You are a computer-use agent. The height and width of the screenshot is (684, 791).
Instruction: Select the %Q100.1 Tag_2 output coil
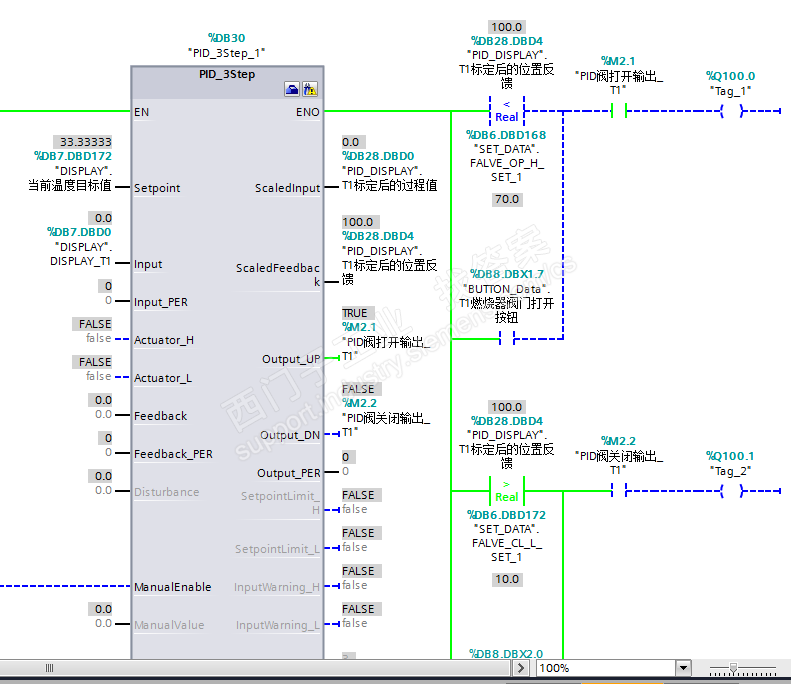tap(731, 491)
